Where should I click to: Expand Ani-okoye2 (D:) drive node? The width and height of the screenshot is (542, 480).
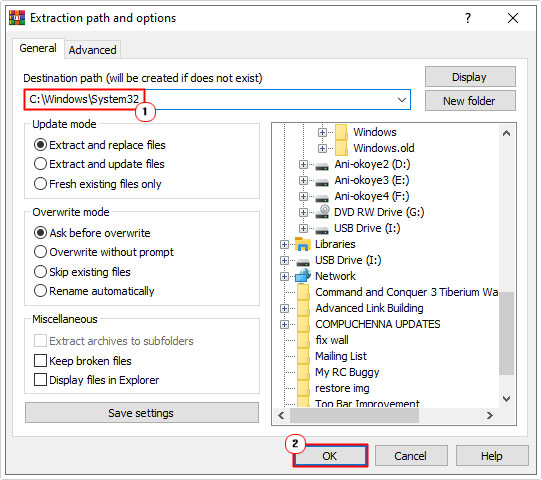[303, 164]
